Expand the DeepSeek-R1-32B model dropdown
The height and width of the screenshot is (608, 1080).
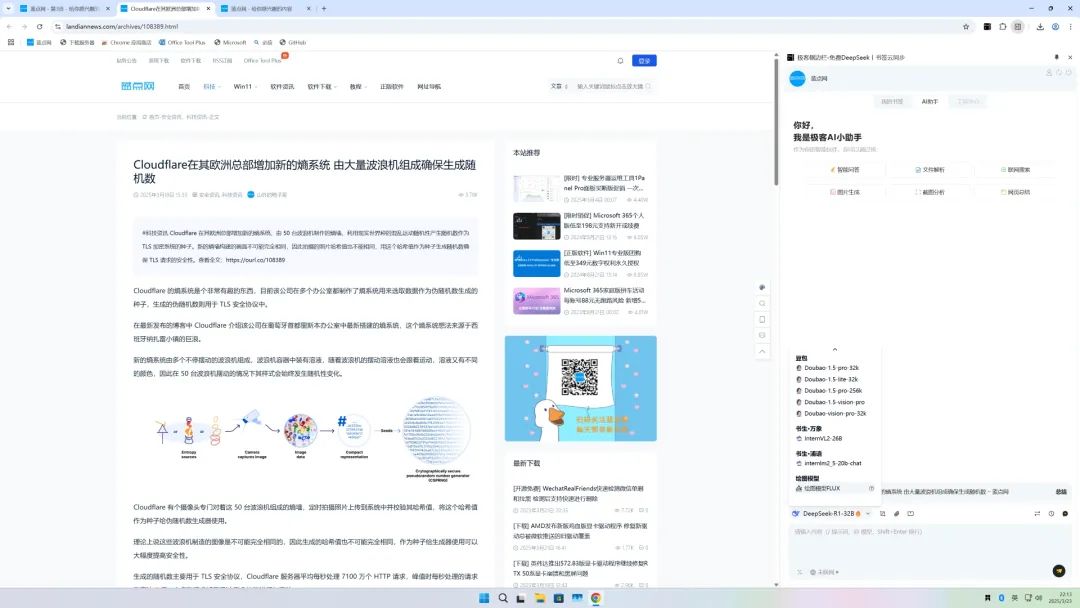868,514
